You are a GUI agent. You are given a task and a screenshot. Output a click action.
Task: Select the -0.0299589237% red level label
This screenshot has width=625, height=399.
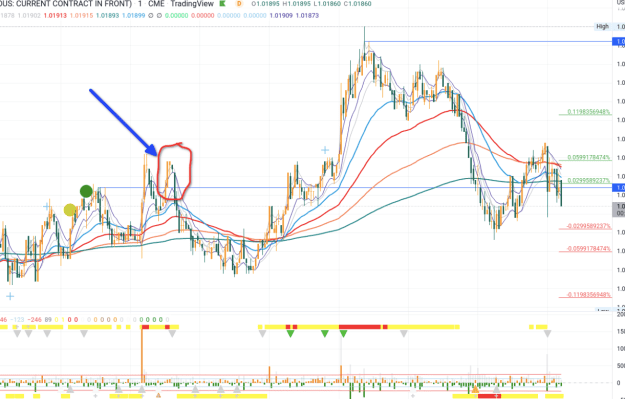[x=589, y=226]
